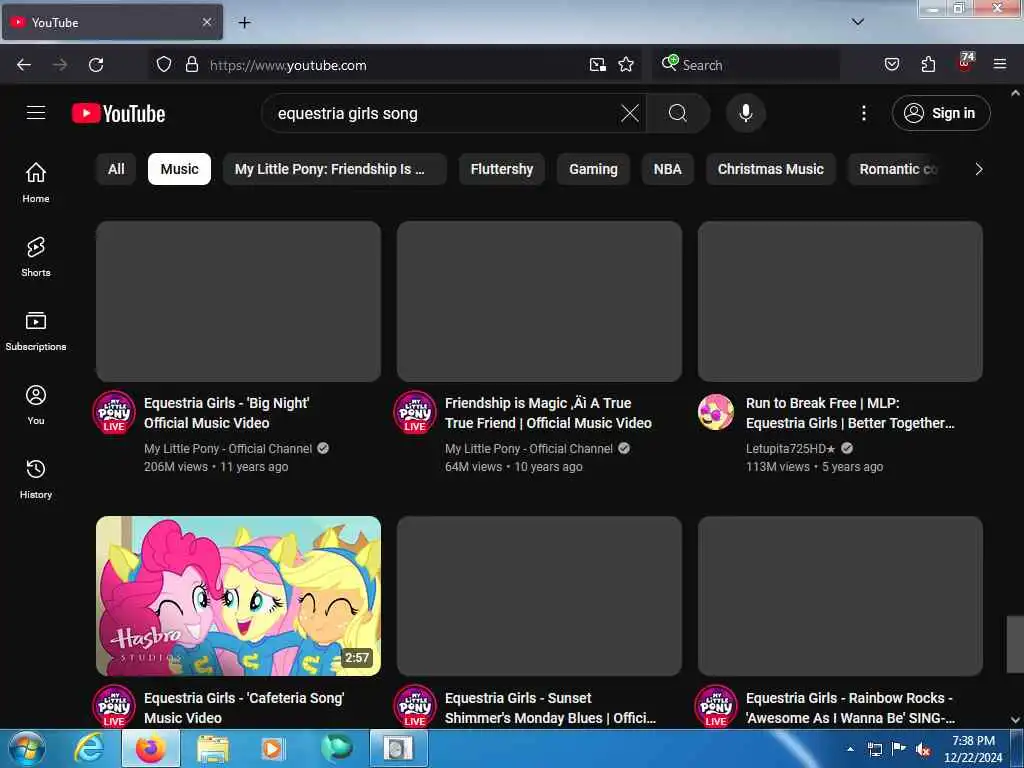The width and height of the screenshot is (1024, 768).
Task: Go back with the browser back arrow
Action: point(24,65)
